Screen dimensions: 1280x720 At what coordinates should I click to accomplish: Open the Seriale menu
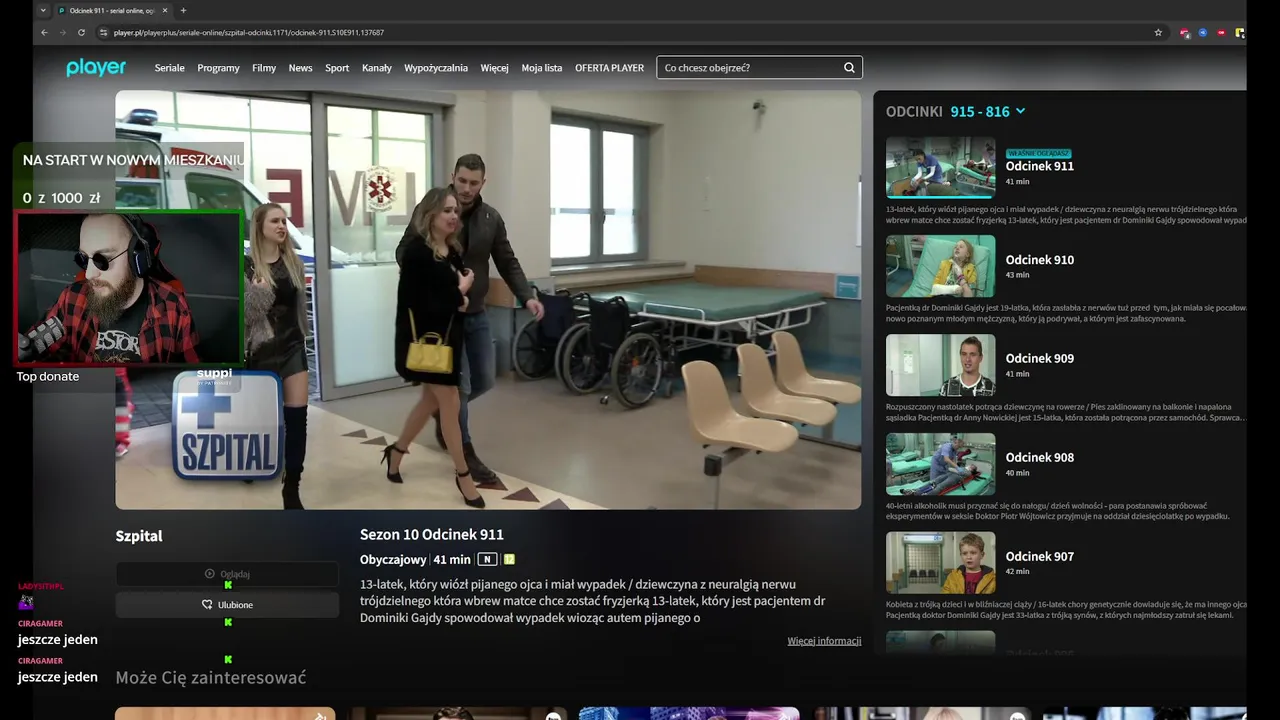[170, 68]
